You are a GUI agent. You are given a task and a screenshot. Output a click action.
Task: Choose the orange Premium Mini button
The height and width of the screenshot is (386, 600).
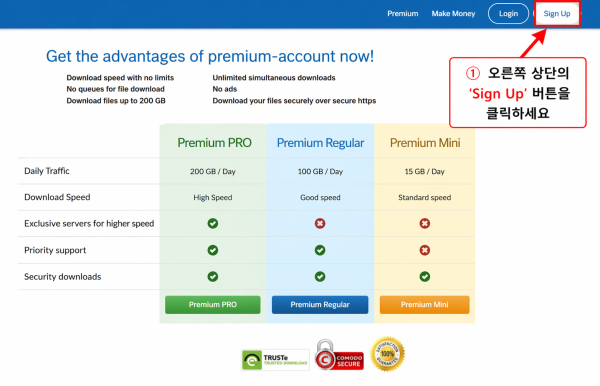pos(424,305)
